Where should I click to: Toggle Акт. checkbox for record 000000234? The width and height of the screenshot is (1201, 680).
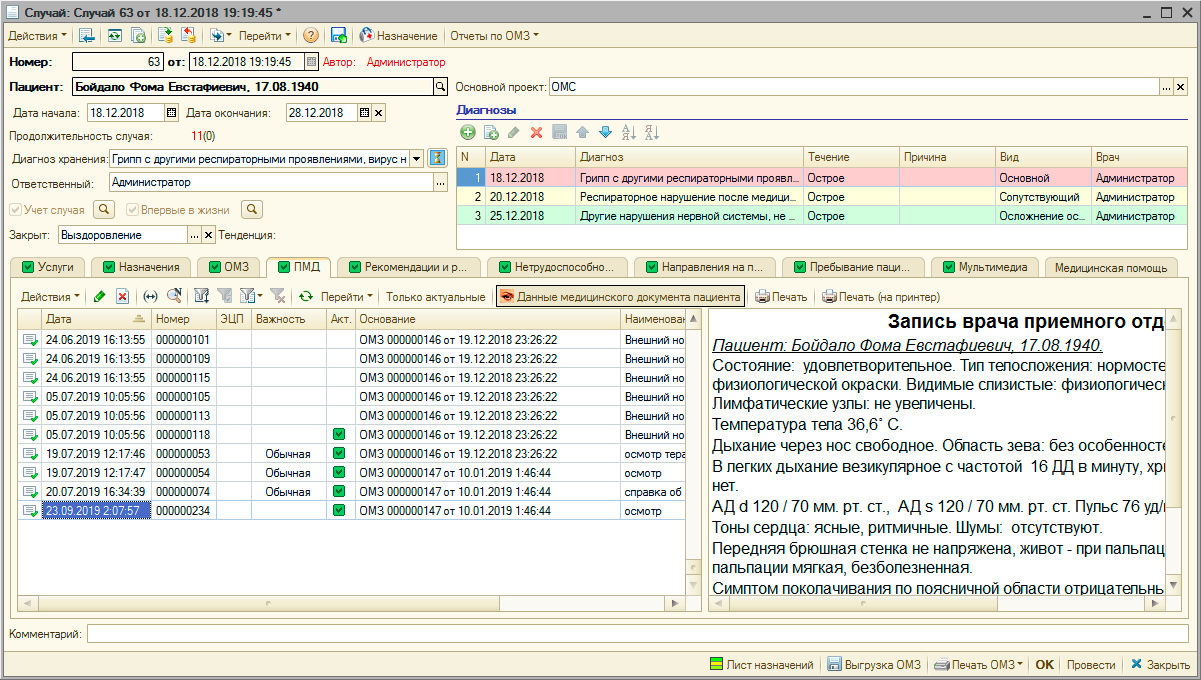(339, 510)
